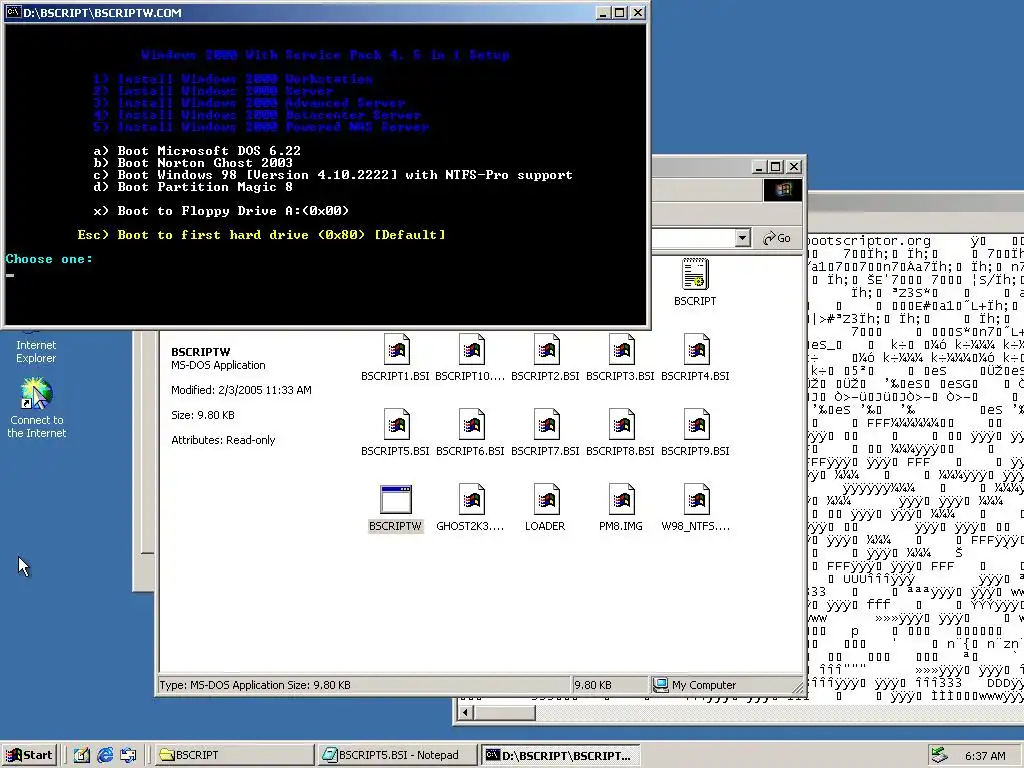
Task: Click the Show Desktop Quick Launch icon
Action: pos(81,755)
